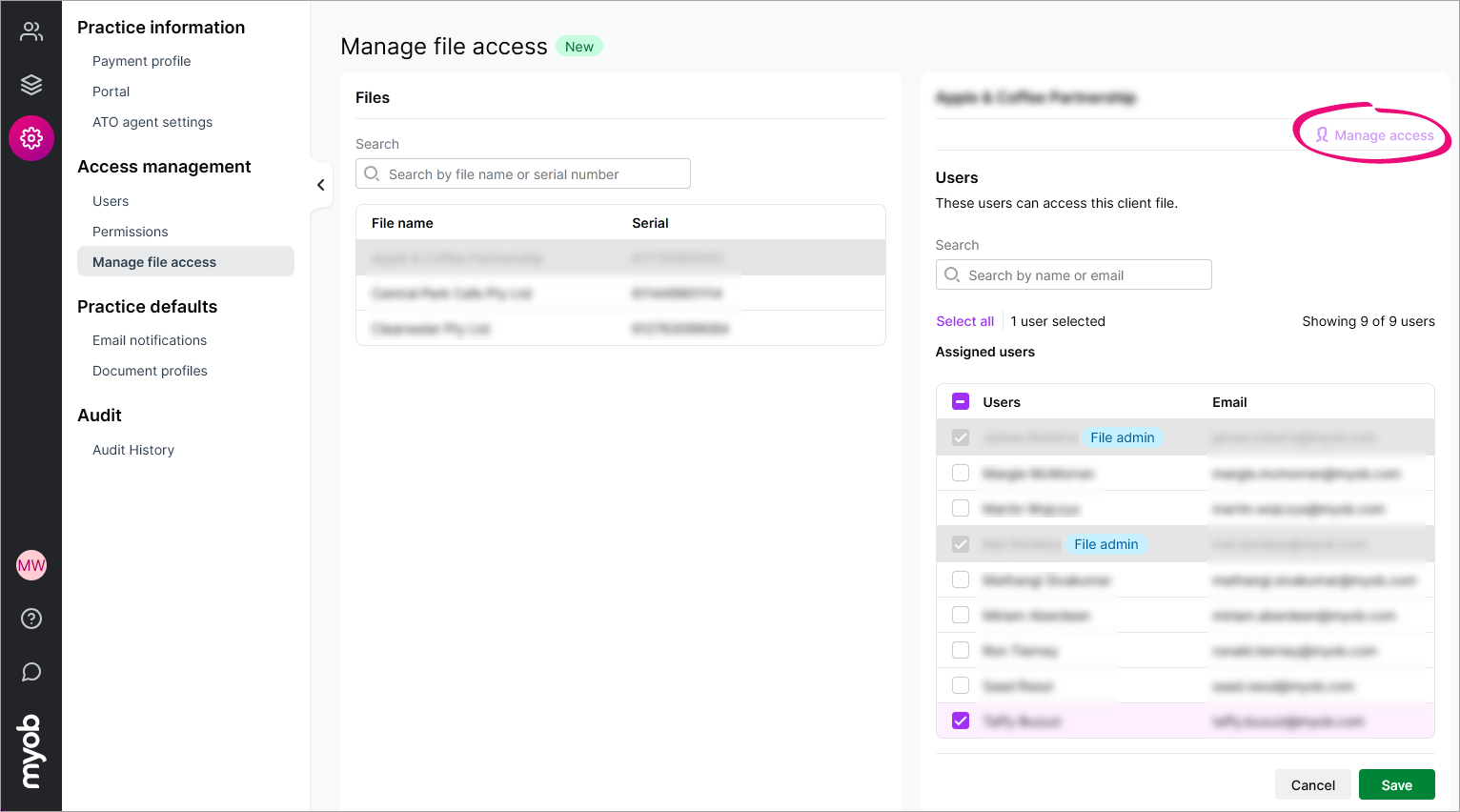Screen dimensions: 1460x812
Task: Click the Save button
Action: [1396, 784]
